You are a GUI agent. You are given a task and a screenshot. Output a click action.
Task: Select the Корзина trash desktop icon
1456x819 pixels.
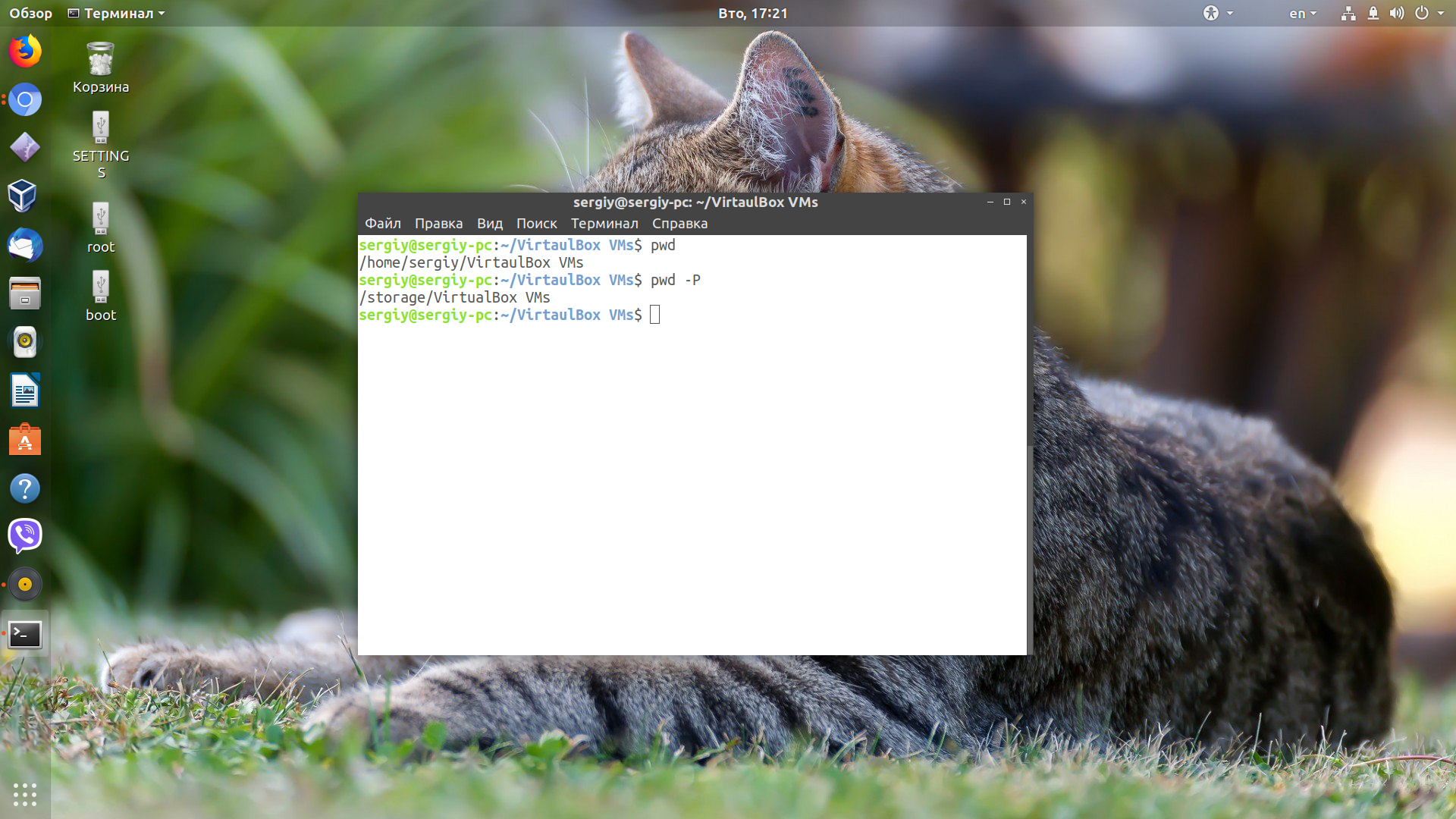pyautogui.click(x=101, y=67)
